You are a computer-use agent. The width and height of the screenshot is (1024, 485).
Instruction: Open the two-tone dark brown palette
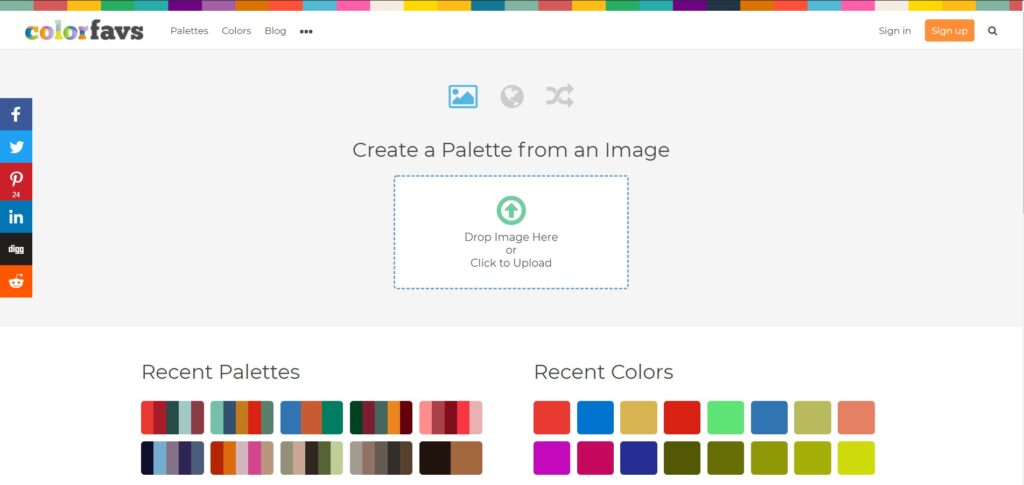(451, 458)
